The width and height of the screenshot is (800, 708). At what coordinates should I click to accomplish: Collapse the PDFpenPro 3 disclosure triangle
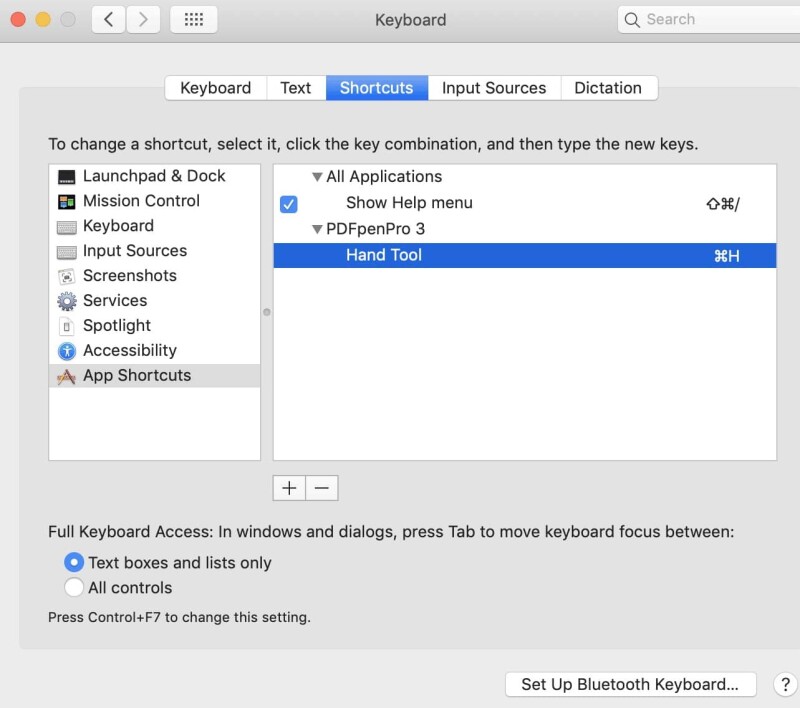[316, 229]
